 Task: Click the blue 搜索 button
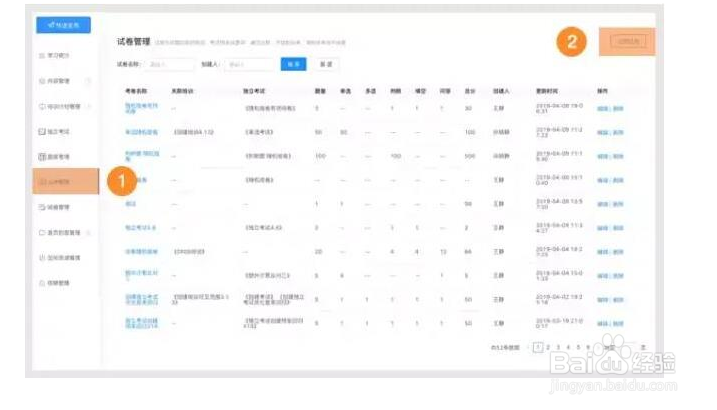pos(294,64)
